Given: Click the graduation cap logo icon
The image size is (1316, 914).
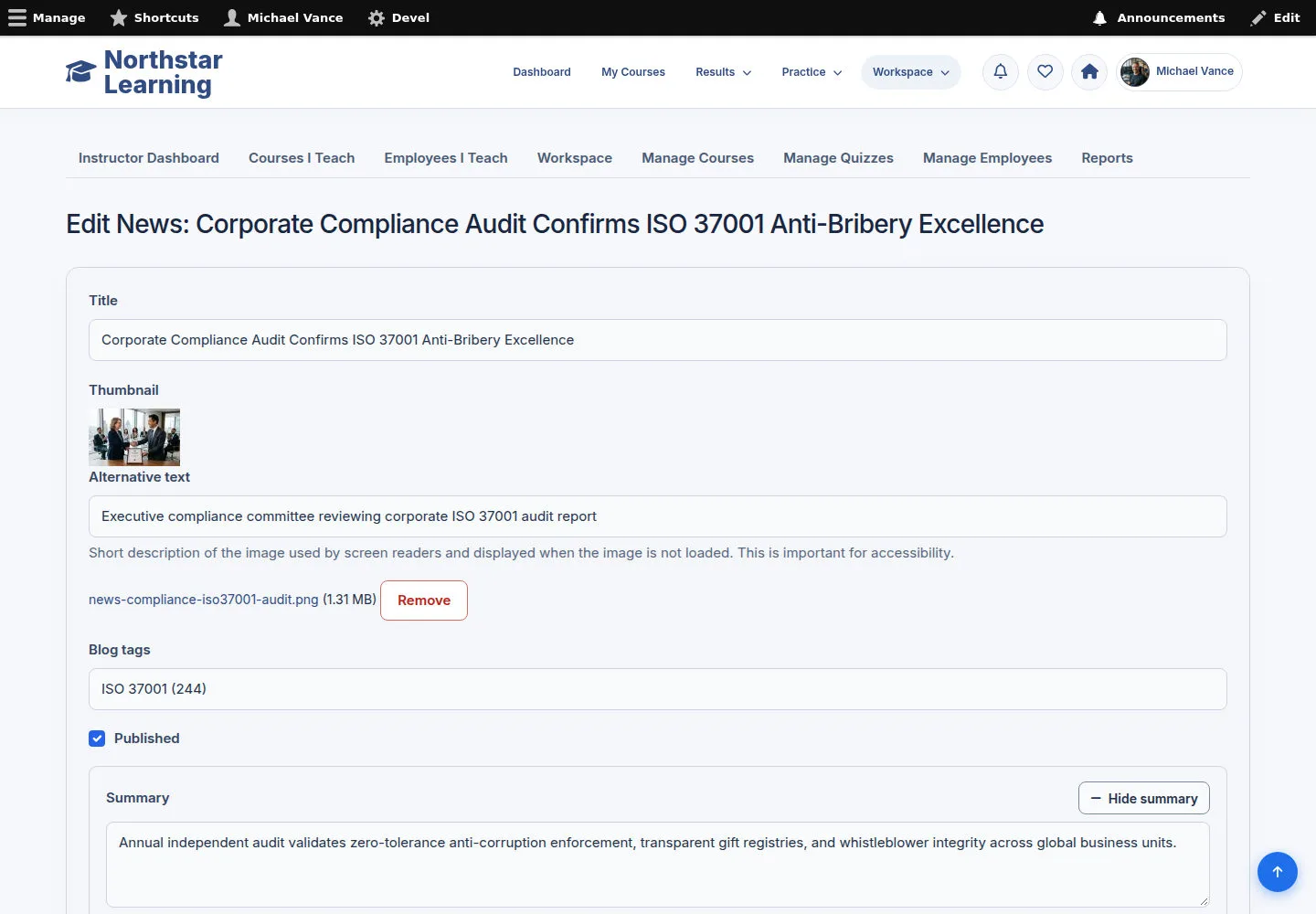Looking at the screenshot, I should [80, 72].
